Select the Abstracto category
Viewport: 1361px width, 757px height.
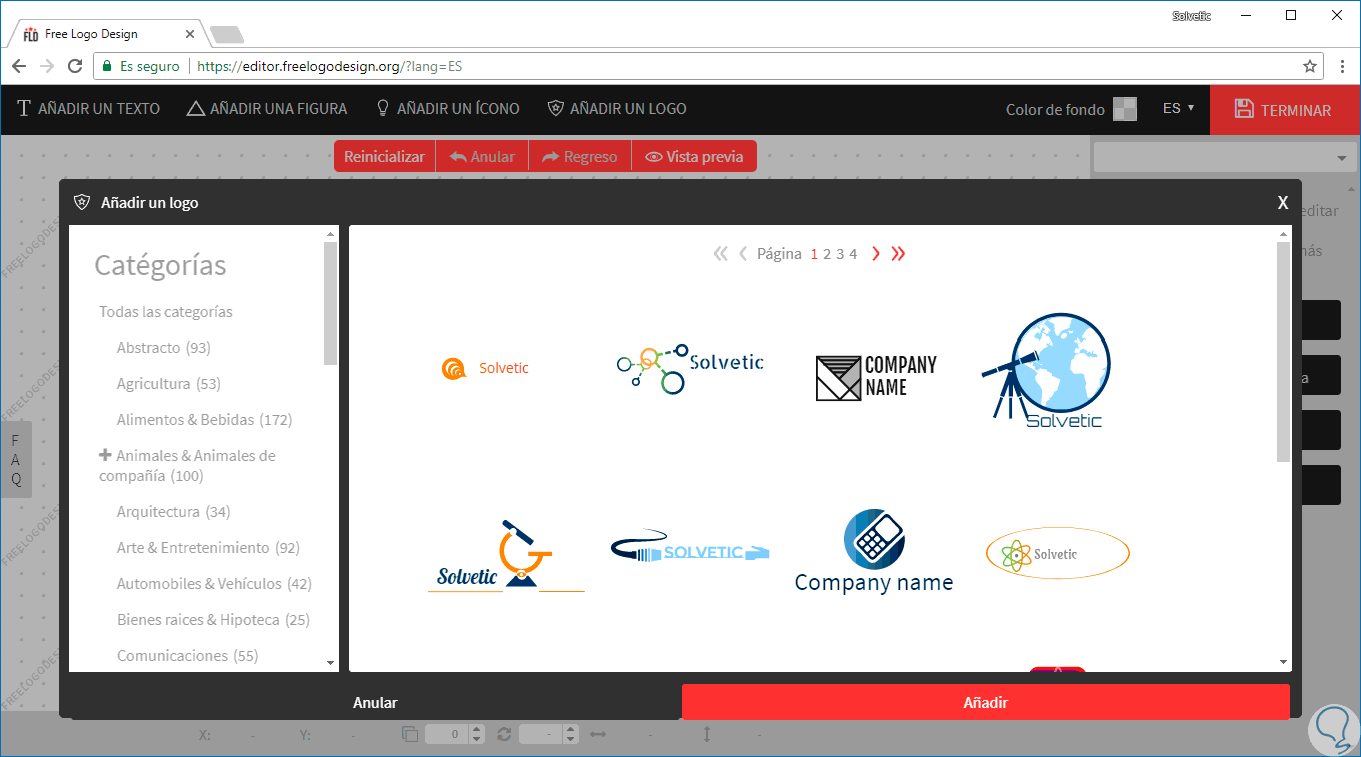tap(164, 348)
